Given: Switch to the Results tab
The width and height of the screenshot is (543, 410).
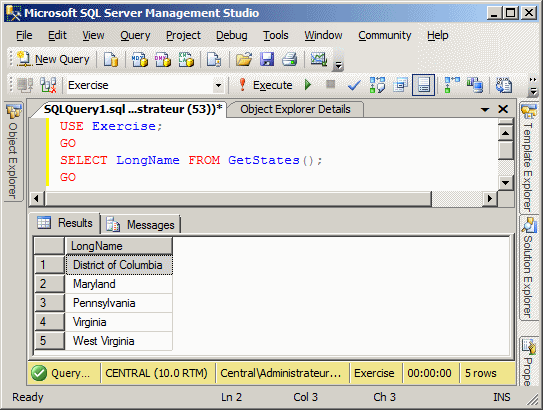Looking at the screenshot, I should (65, 223).
